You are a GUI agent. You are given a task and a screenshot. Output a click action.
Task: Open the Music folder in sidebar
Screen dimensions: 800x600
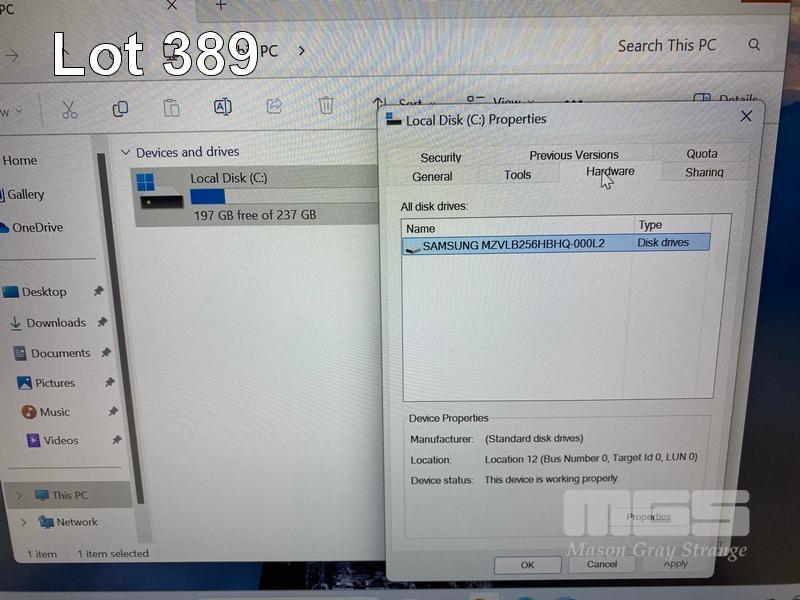[54, 412]
